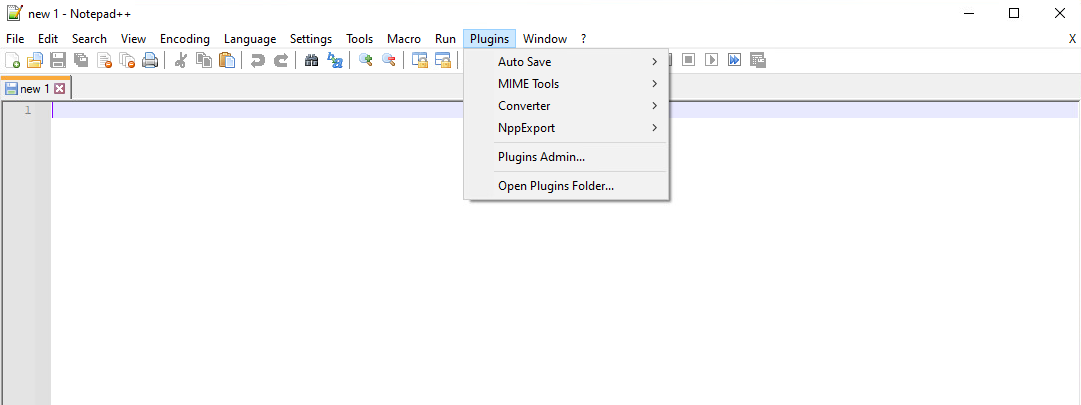Viewport: 1081px width, 405px height.
Task: Click the Redo arrow icon
Action: [281, 60]
